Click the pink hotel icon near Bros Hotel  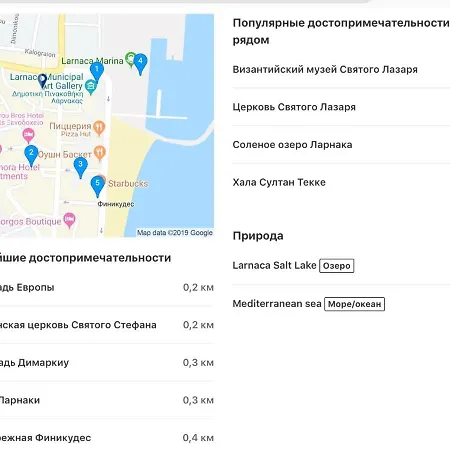(28, 135)
